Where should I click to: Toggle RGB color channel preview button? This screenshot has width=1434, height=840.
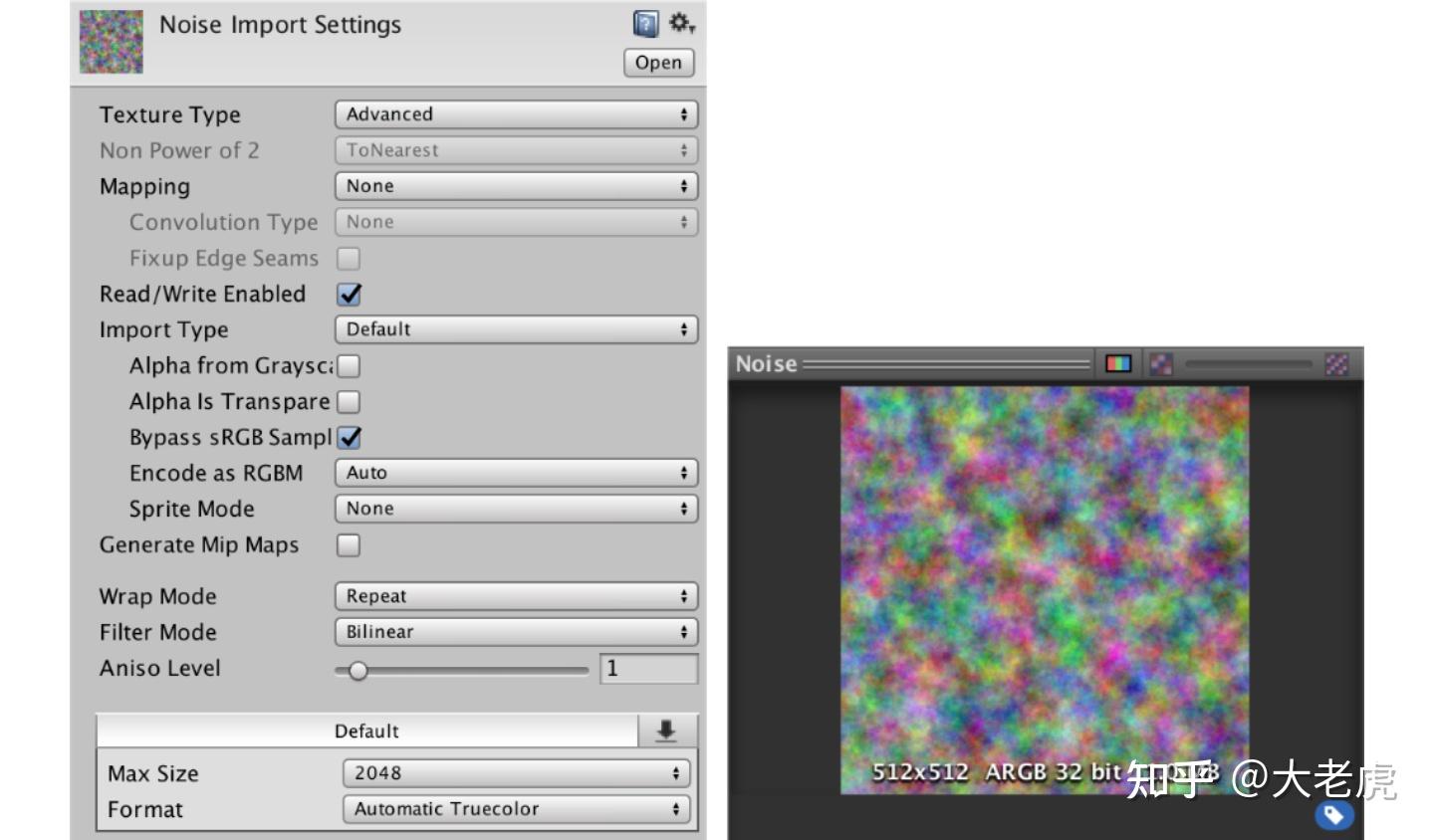1118,364
